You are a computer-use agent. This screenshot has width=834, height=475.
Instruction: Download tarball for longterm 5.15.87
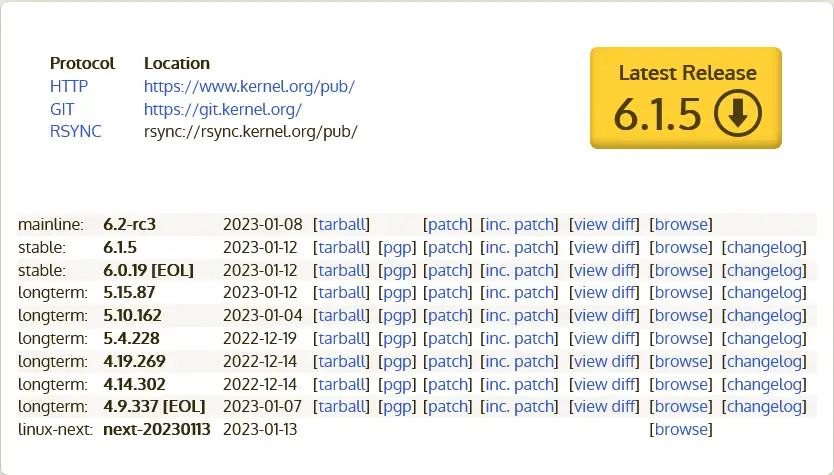coord(341,293)
